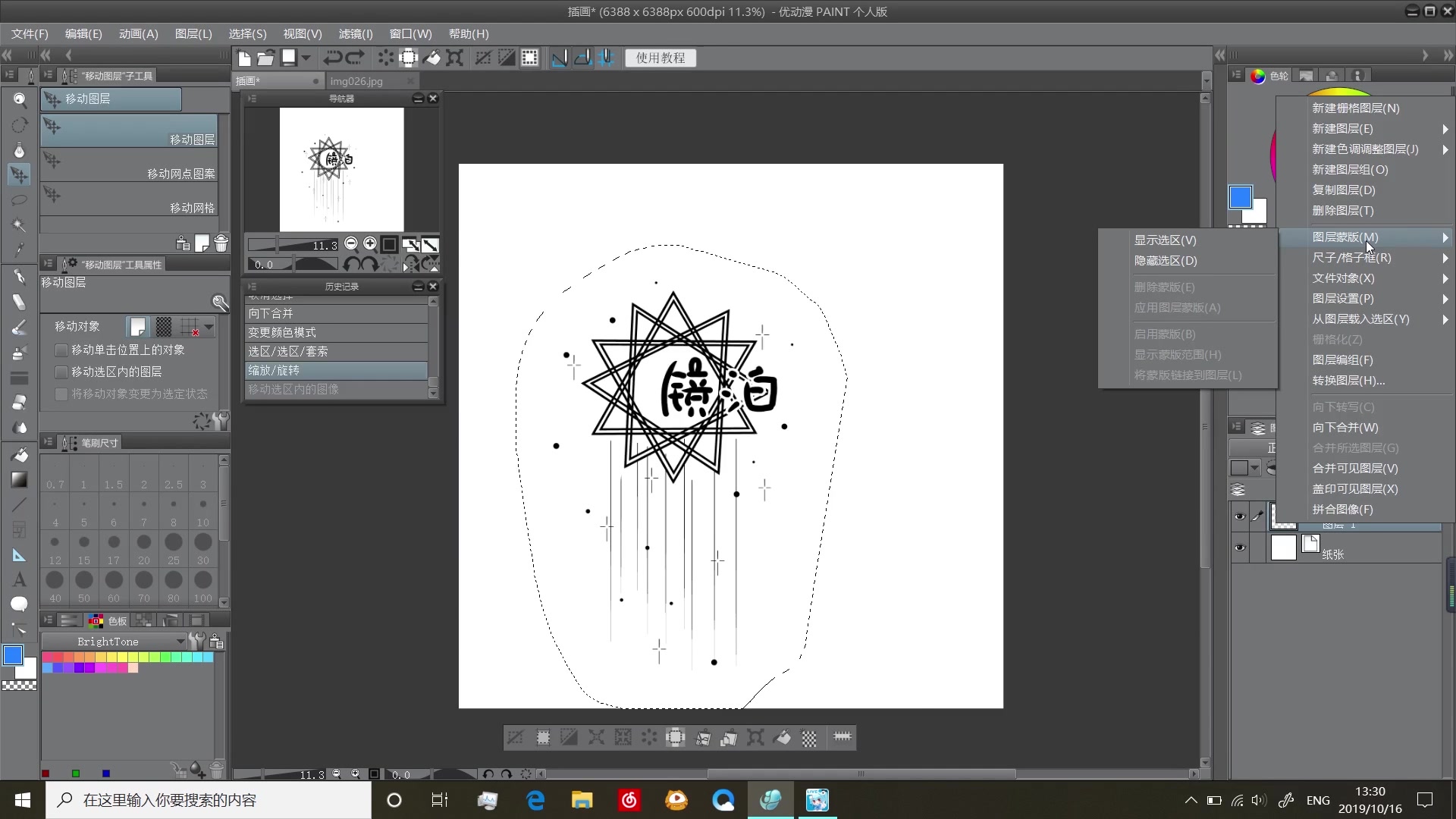Screen dimensions: 1456x819
Task: Open the 滤镜(I) menu
Action: tap(355, 34)
